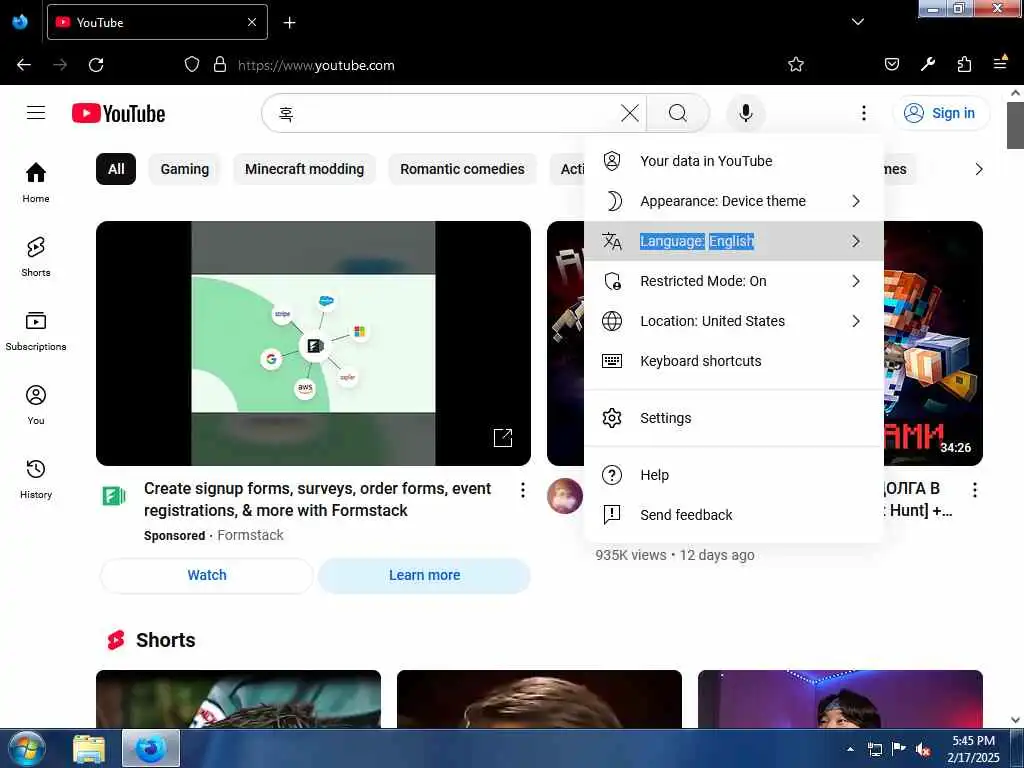Open Your data in YouTube
The width and height of the screenshot is (1024, 768).
(x=734, y=161)
